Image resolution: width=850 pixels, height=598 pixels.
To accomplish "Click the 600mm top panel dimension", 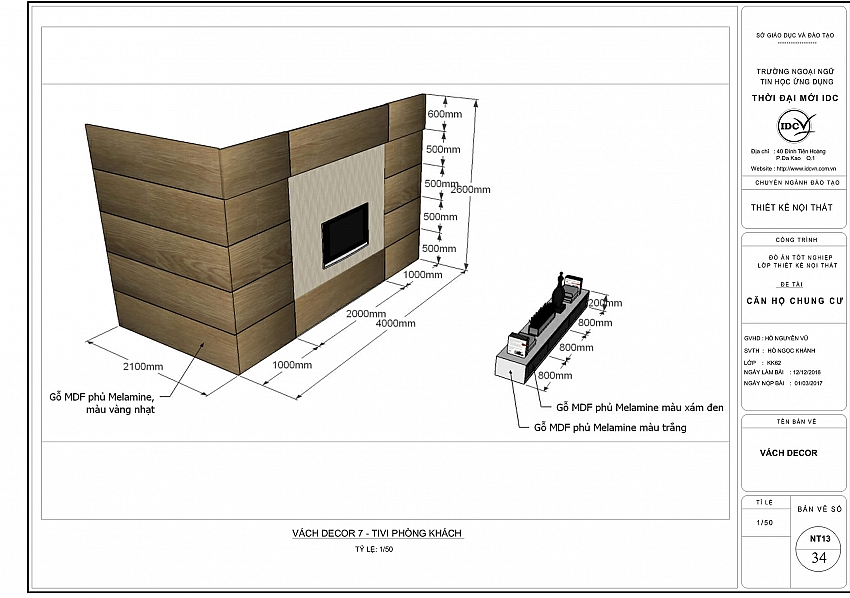I will tap(443, 115).
